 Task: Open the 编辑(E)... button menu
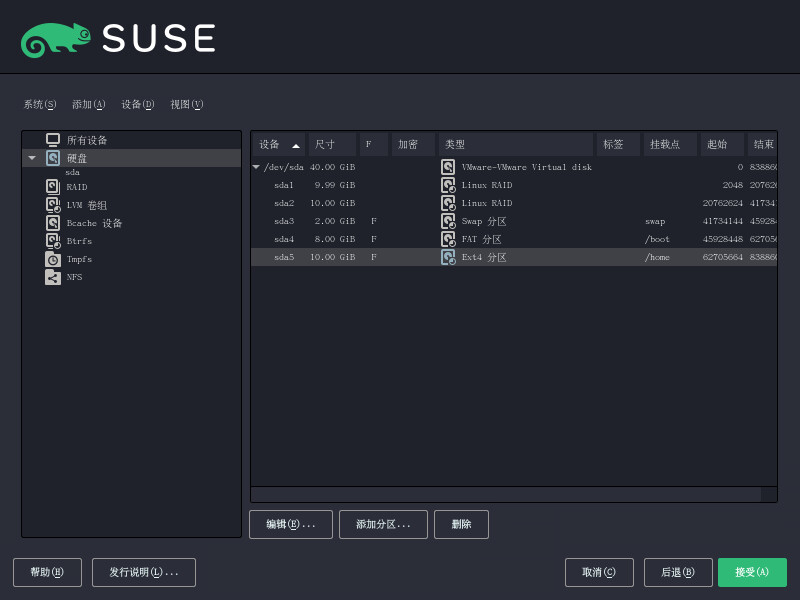[x=290, y=524]
